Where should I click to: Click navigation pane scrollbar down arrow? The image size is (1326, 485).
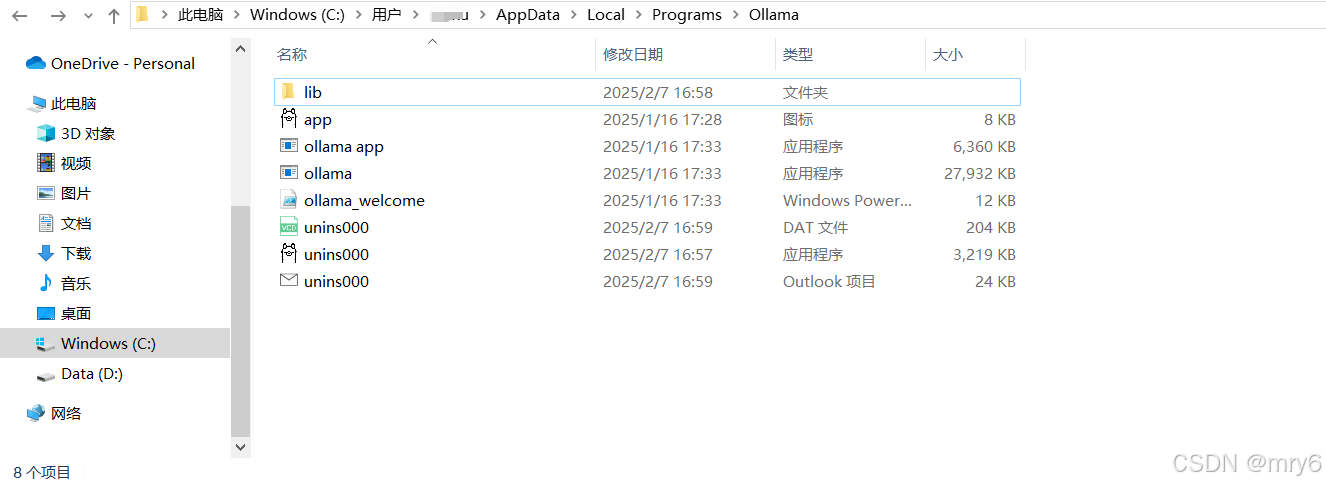click(240, 448)
